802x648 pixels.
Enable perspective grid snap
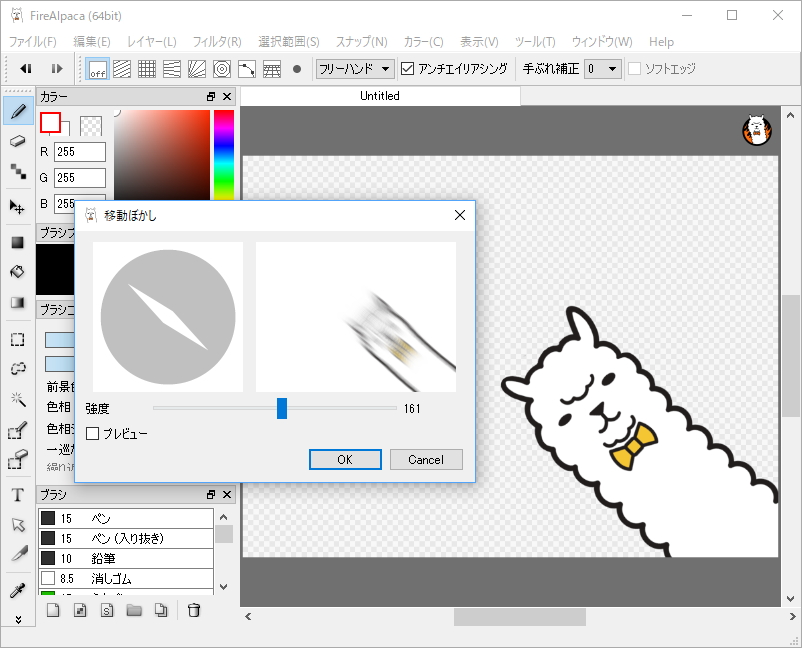pyautogui.click(x=272, y=69)
